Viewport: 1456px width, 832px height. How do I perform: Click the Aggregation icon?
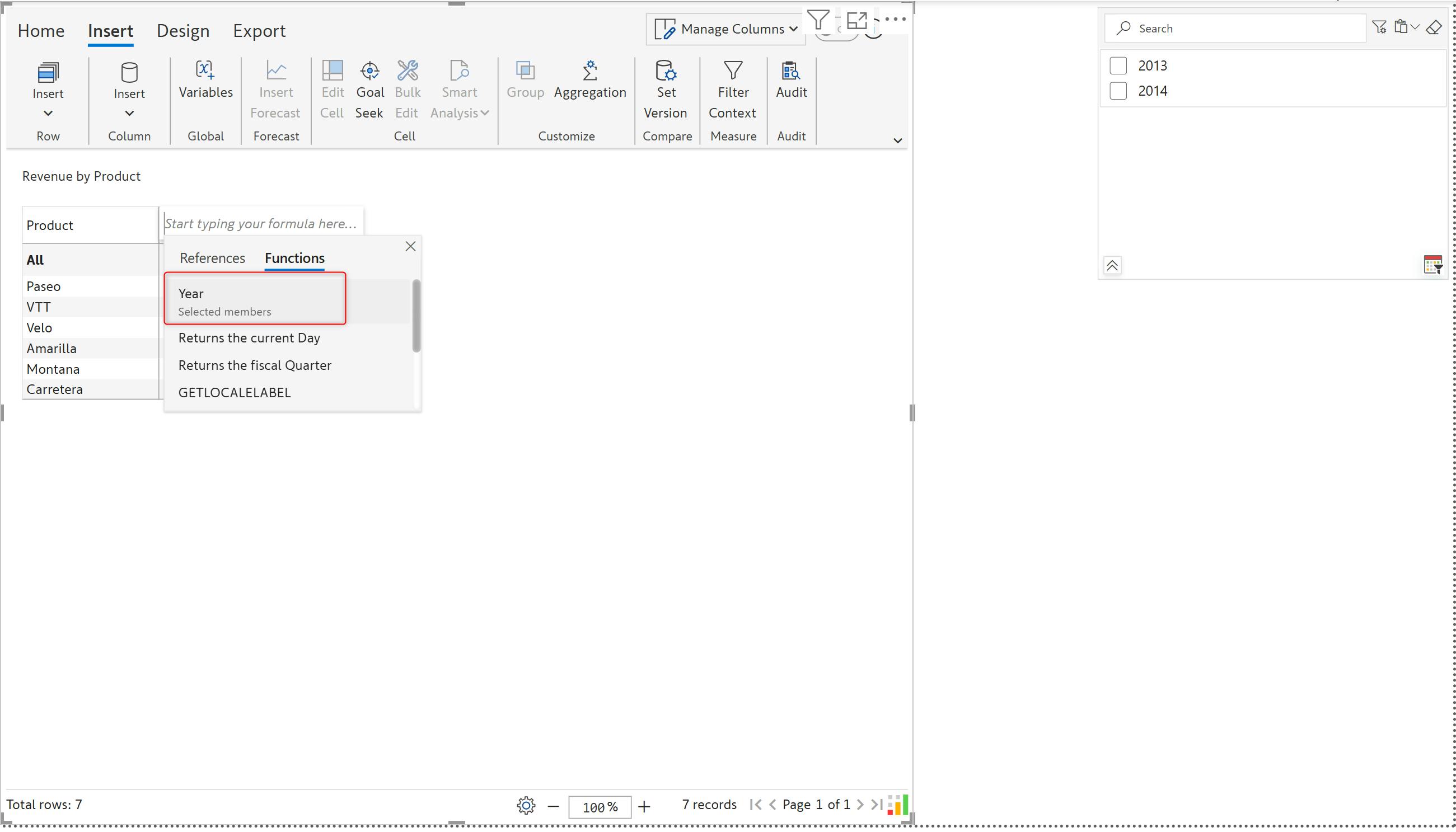tap(589, 72)
